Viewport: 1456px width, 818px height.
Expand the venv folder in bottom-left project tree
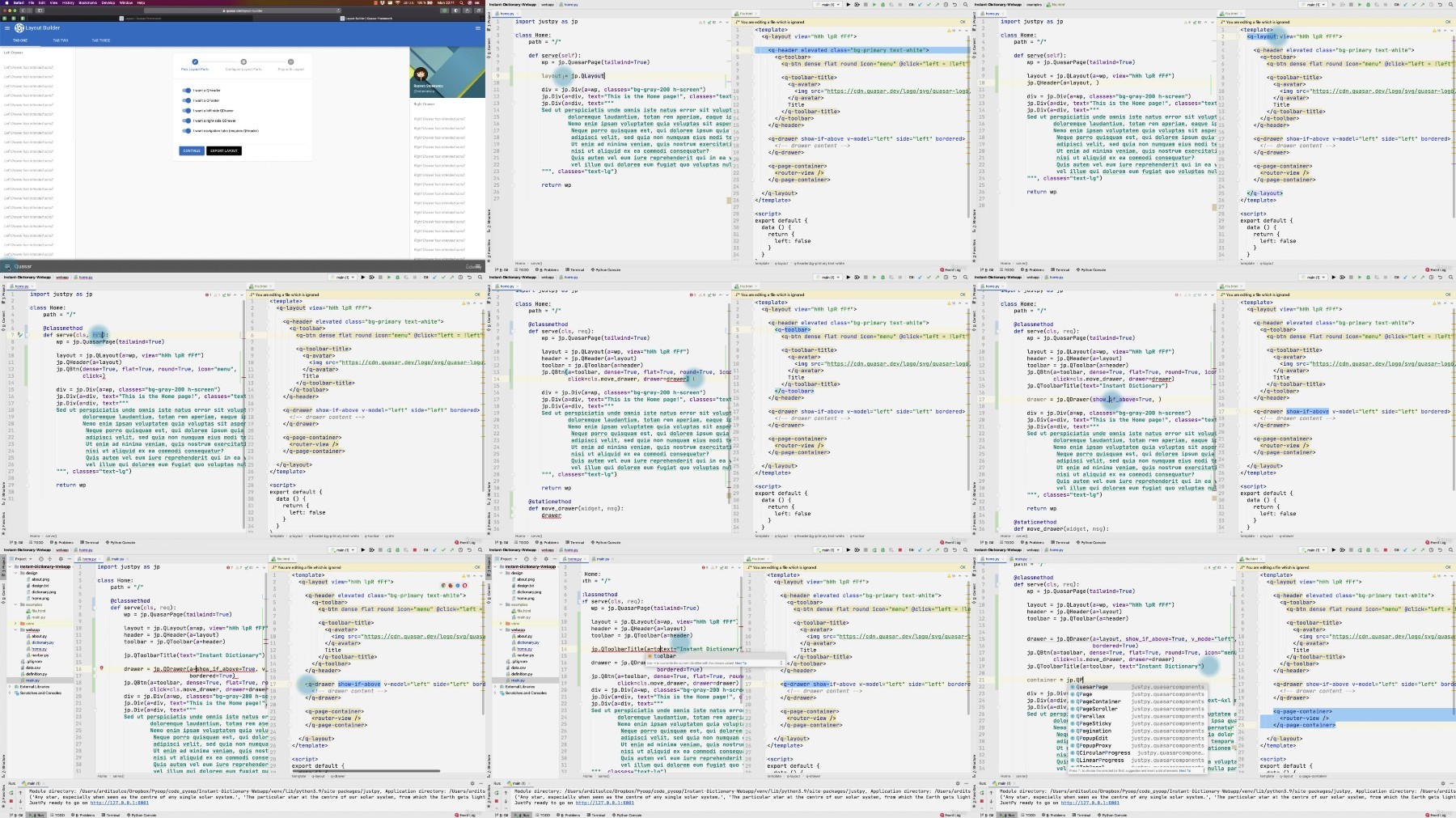click(x=17, y=624)
